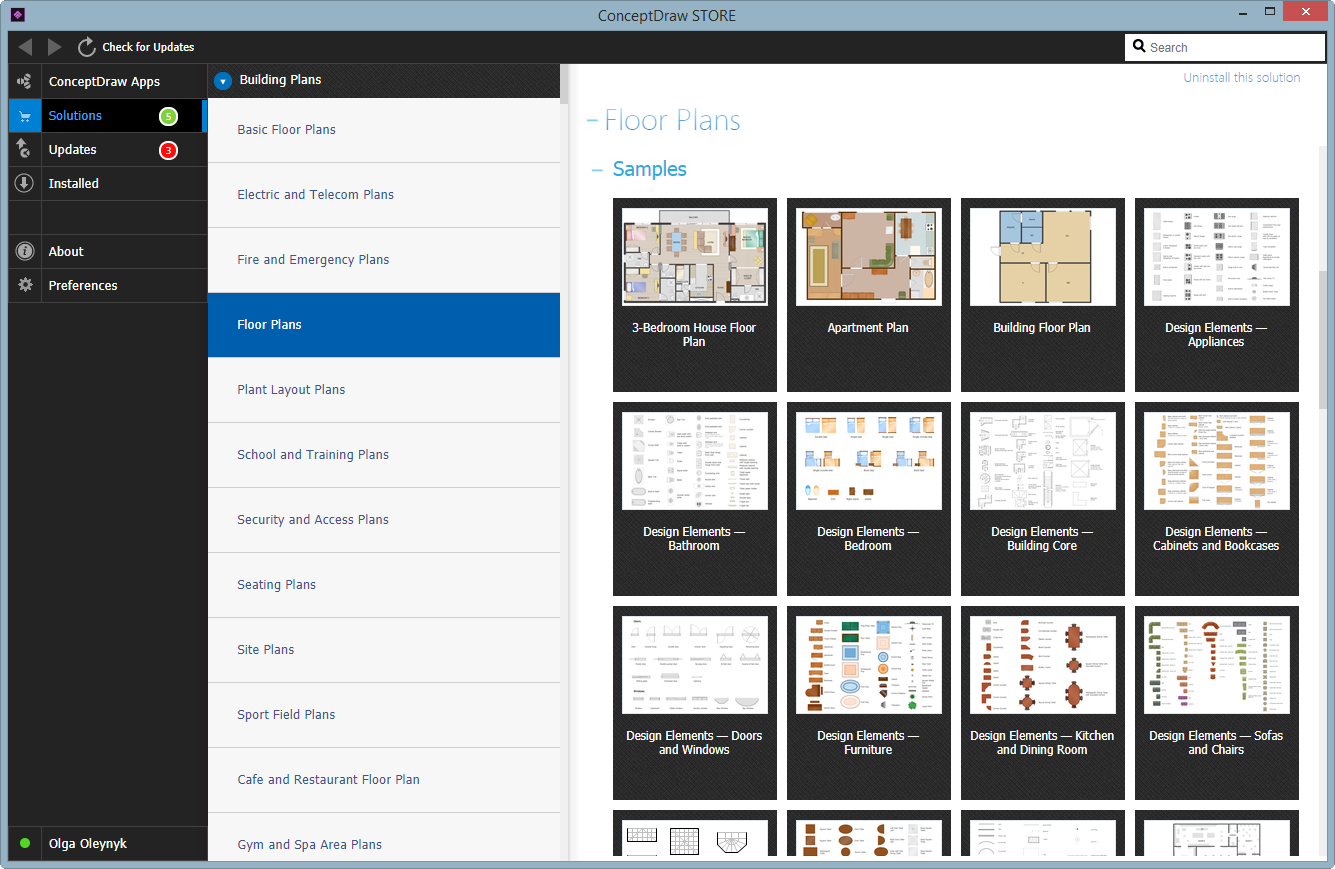1335x869 pixels.
Task: Click the ConceptDraw Apps sidebar icon
Action: 25,82
